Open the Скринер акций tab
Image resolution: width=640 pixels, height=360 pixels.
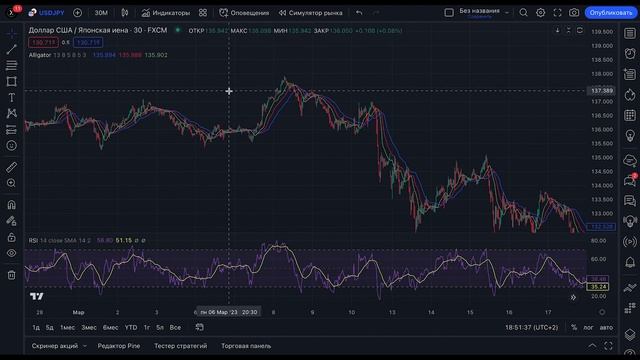55,346
